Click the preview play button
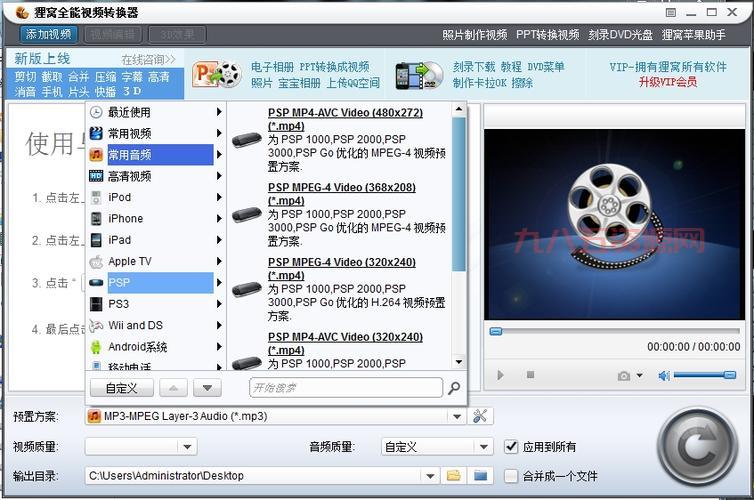The width and height of the screenshot is (754, 500). click(x=500, y=375)
